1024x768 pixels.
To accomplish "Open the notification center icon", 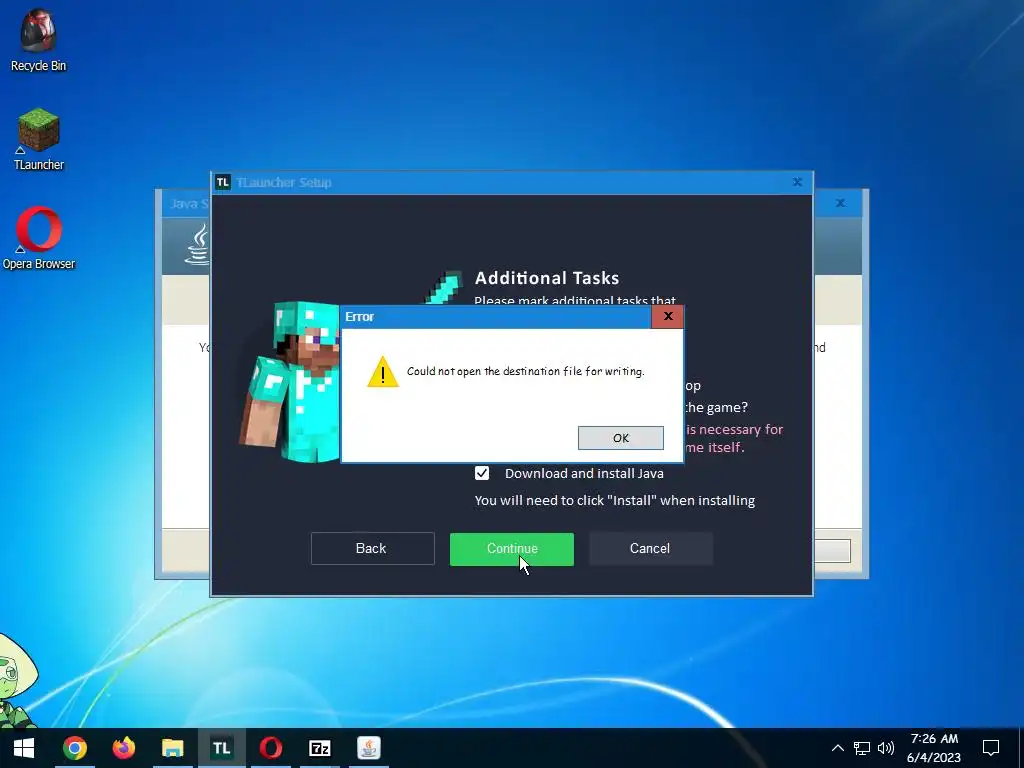I will pyautogui.click(x=991, y=748).
